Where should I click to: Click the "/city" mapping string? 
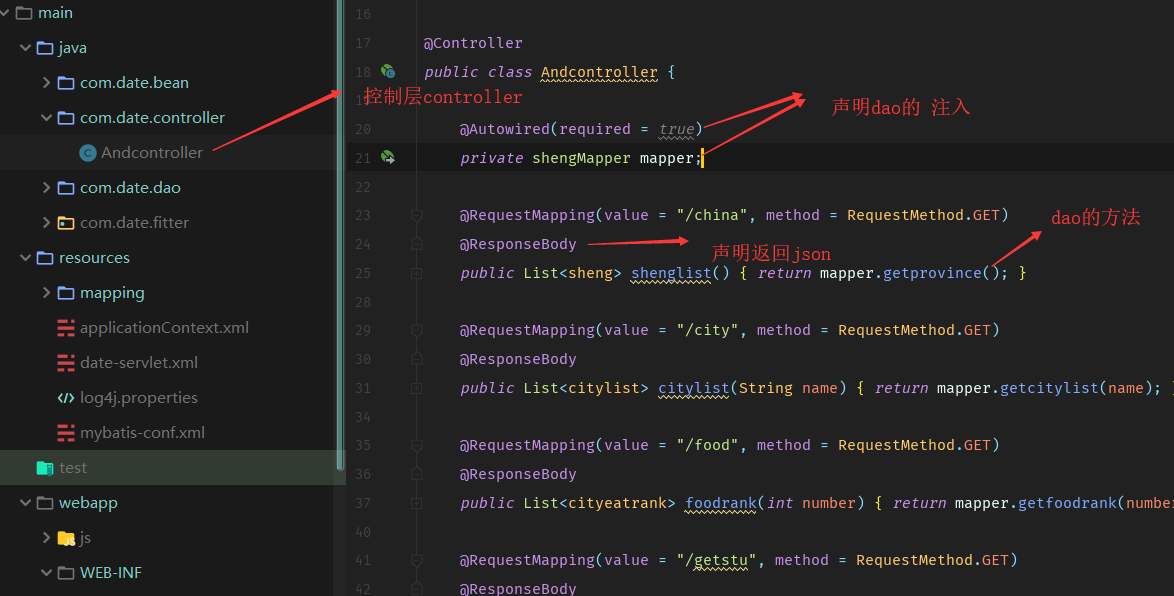pos(708,330)
